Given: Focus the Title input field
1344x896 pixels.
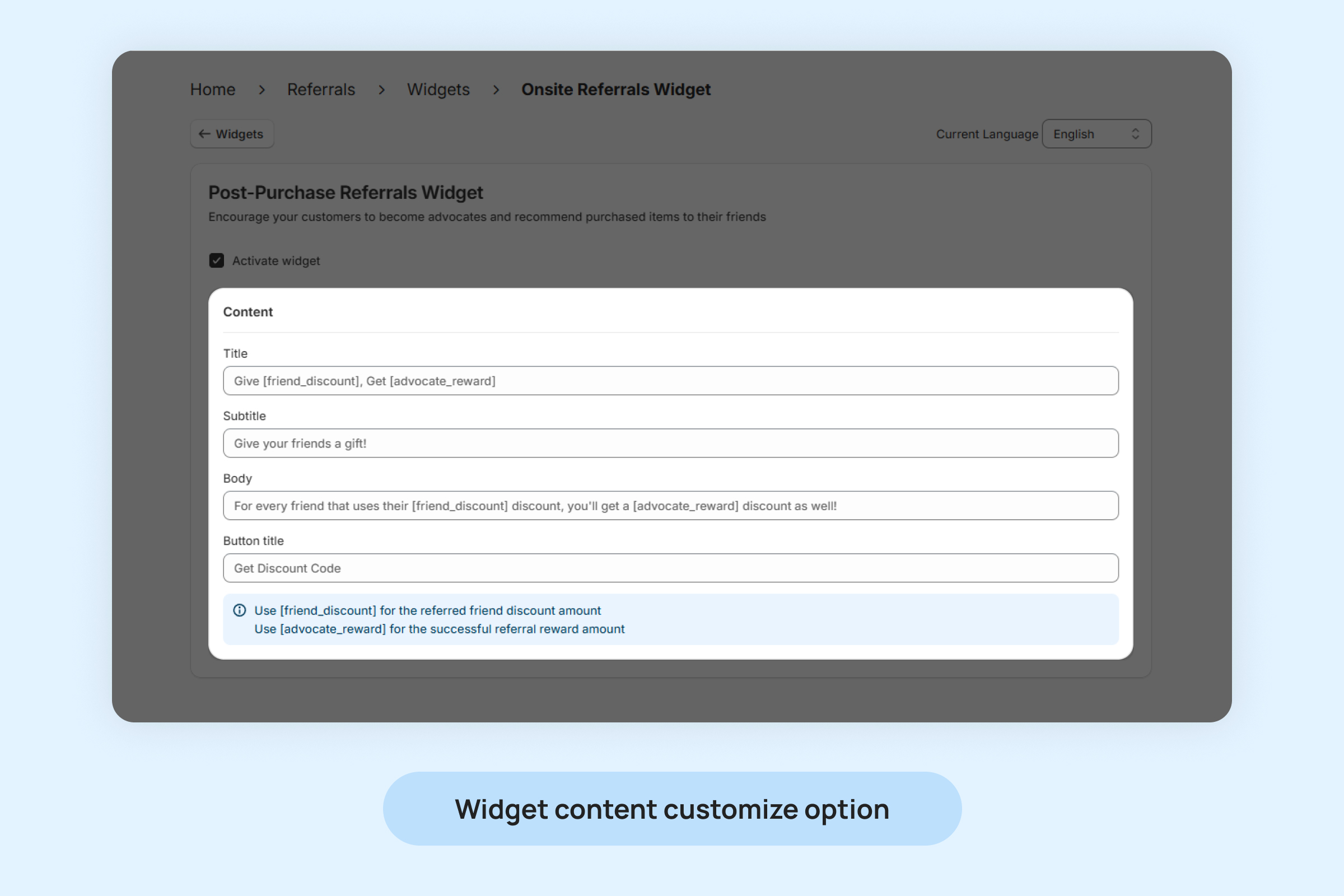Looking at the screenshot, I should point(670,381).
